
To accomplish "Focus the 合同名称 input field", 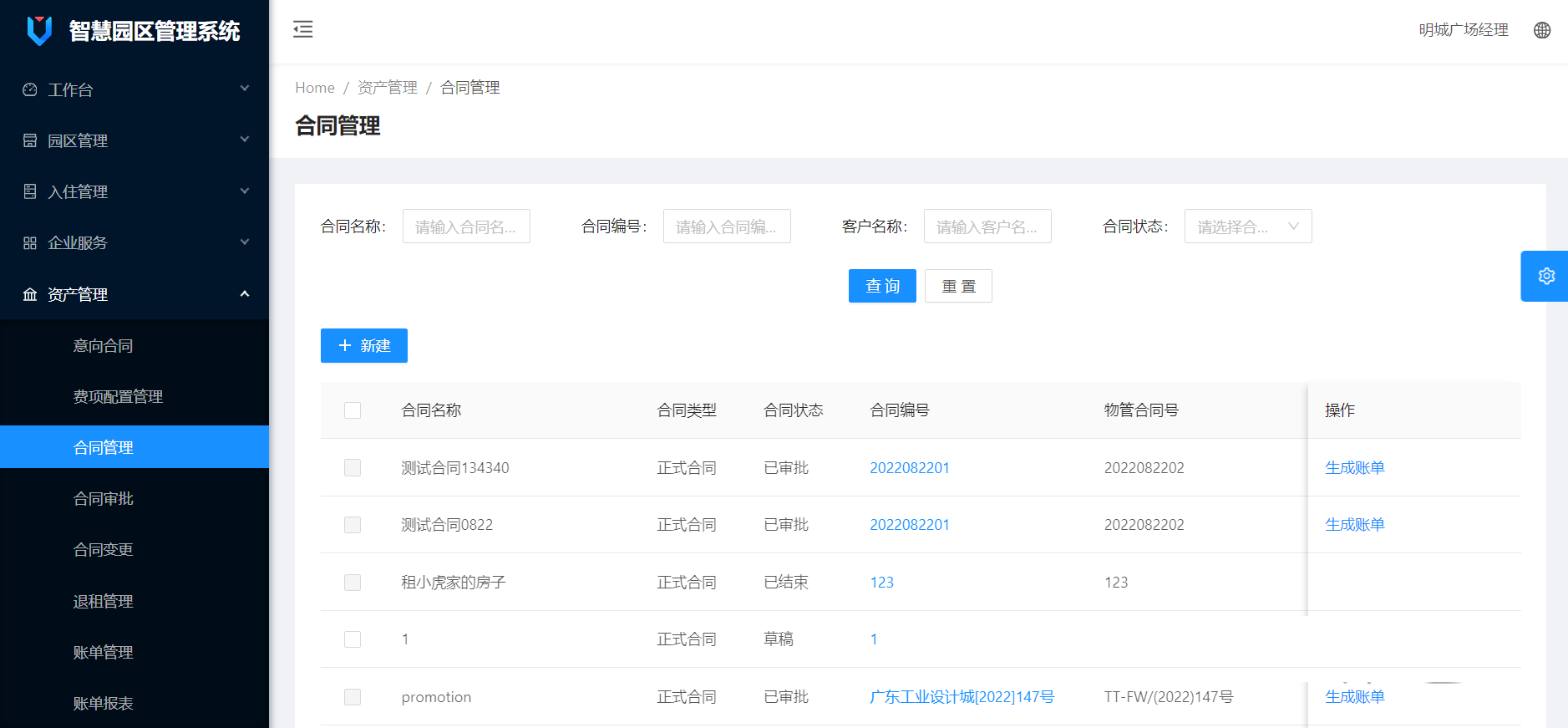I will 466,227.
